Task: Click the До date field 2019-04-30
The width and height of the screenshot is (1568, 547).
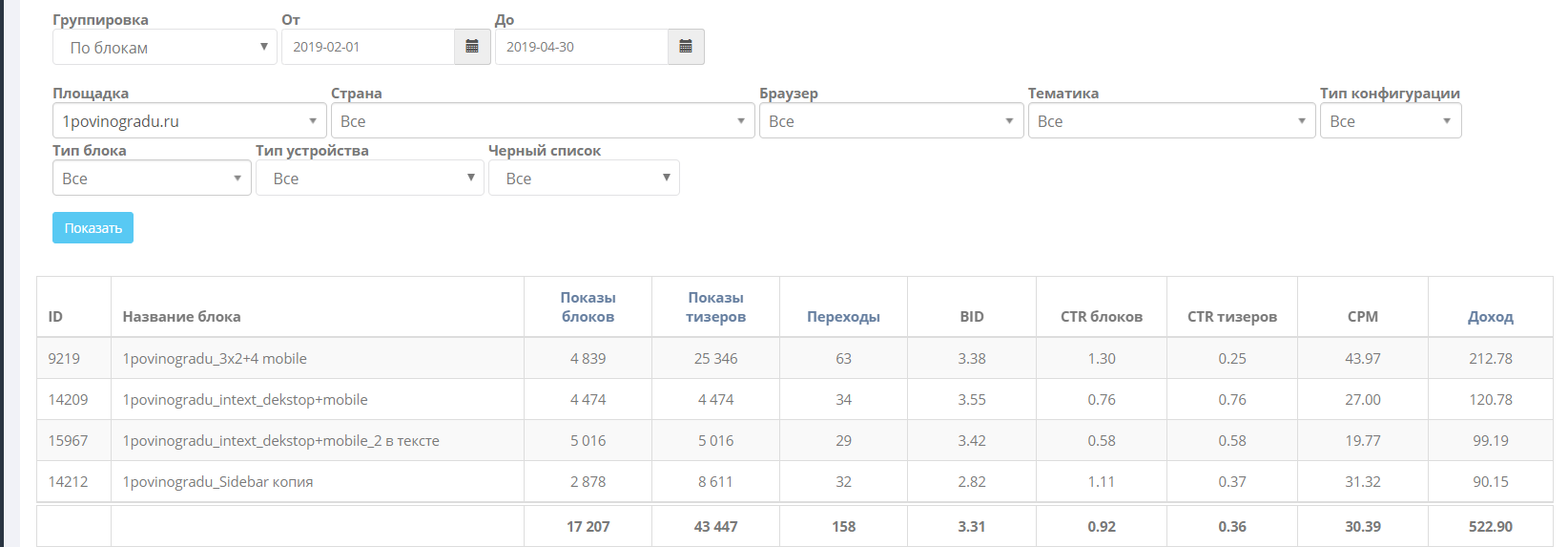Action: (x=582, y=47)
